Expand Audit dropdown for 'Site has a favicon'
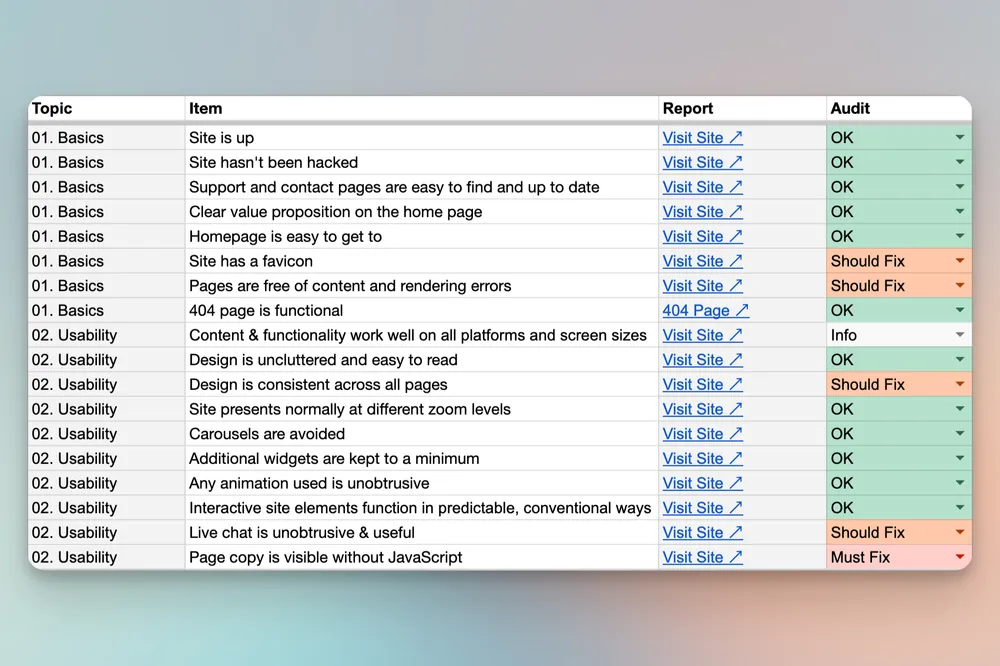1000x666 pixels. pyautogui.click(x=960, y=261)
